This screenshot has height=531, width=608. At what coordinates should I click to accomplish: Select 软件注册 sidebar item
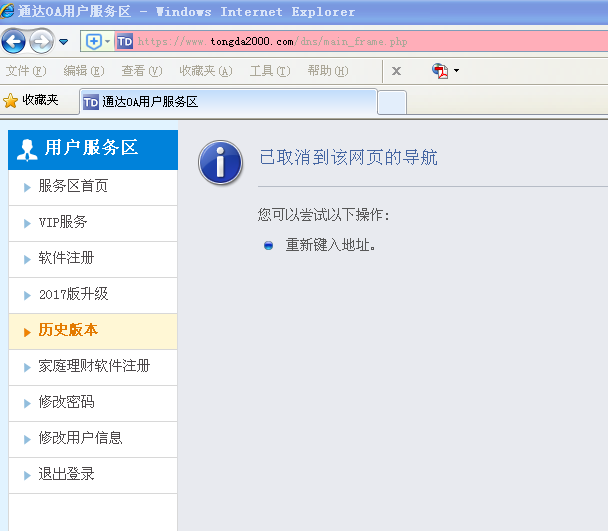pyautogui.click(x=66, y=258)
